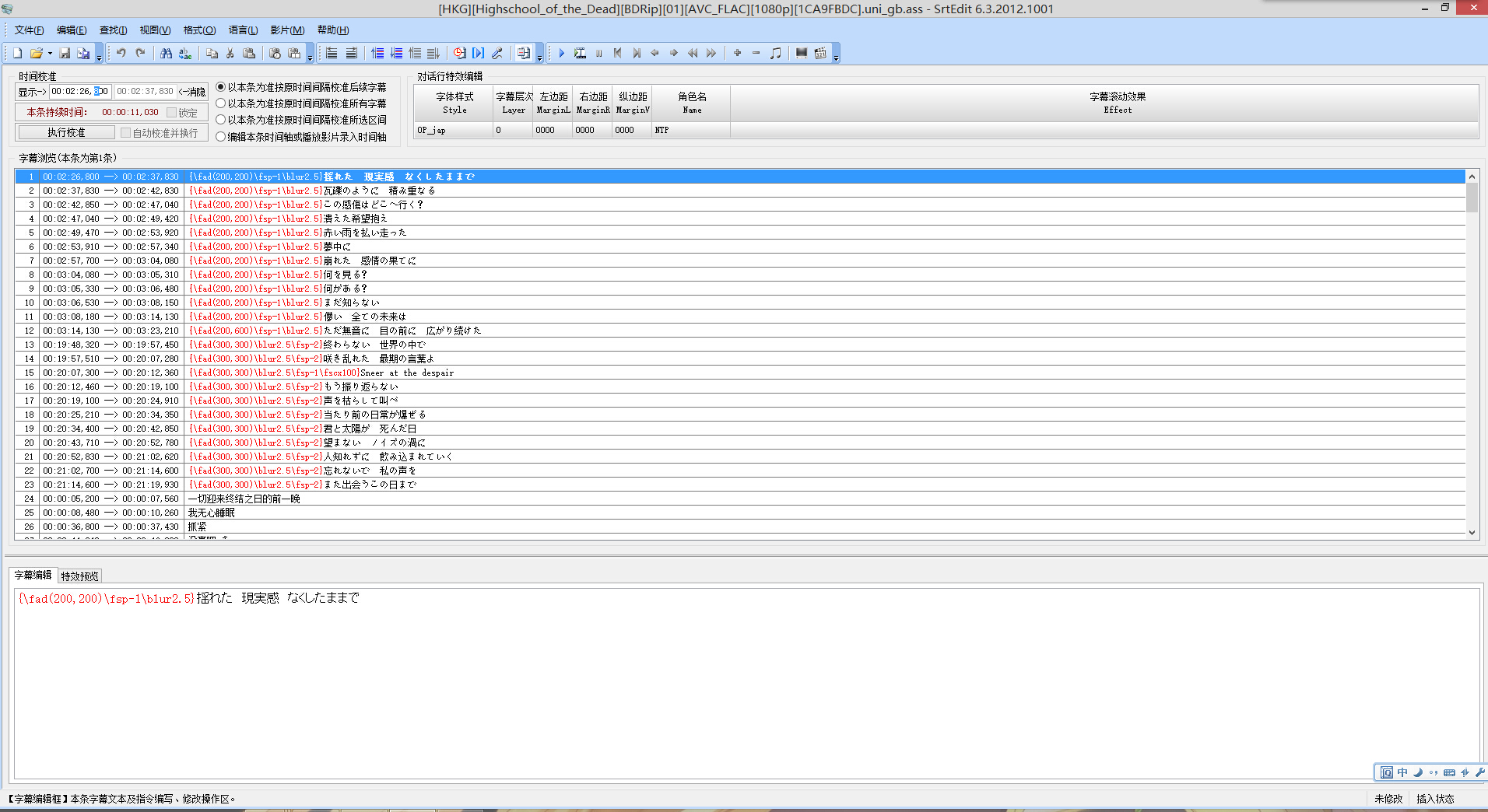Select 编辑本条时间轴或播放影片录入时间轴 radio option
The height and width of the screenshot is (812, 1488).
point(300,136)
